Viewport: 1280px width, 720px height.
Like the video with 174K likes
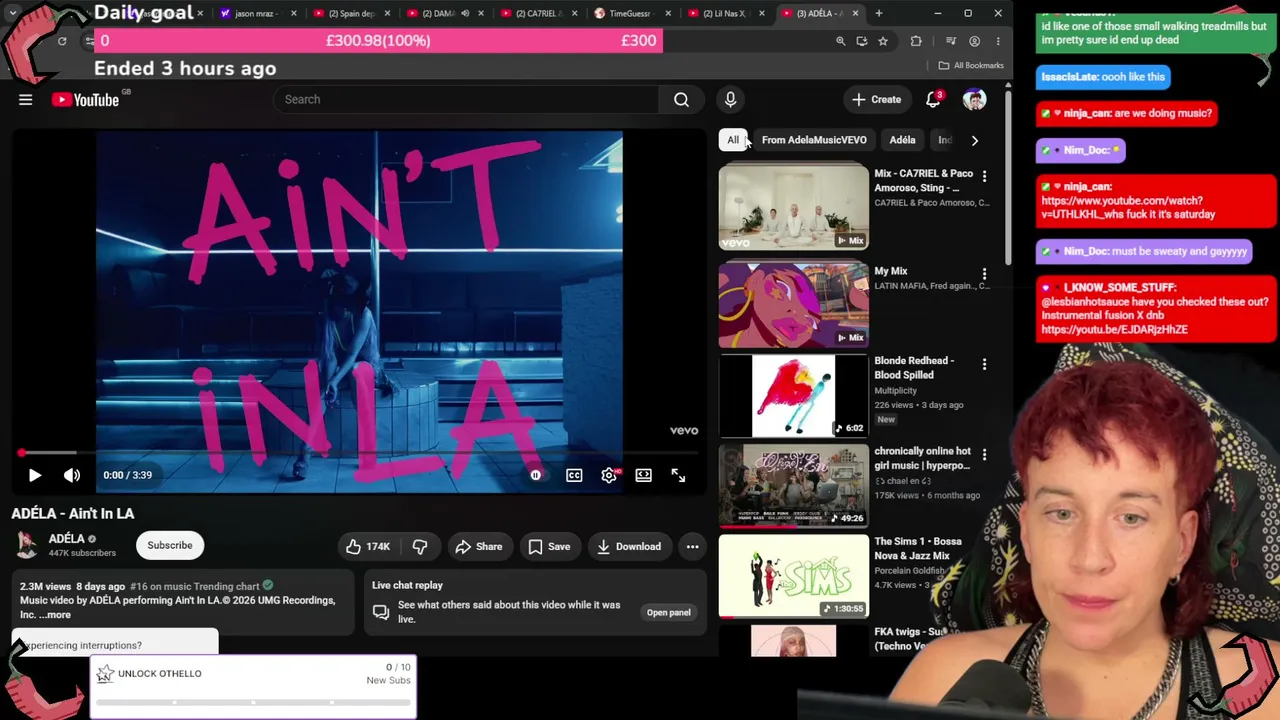368,546
